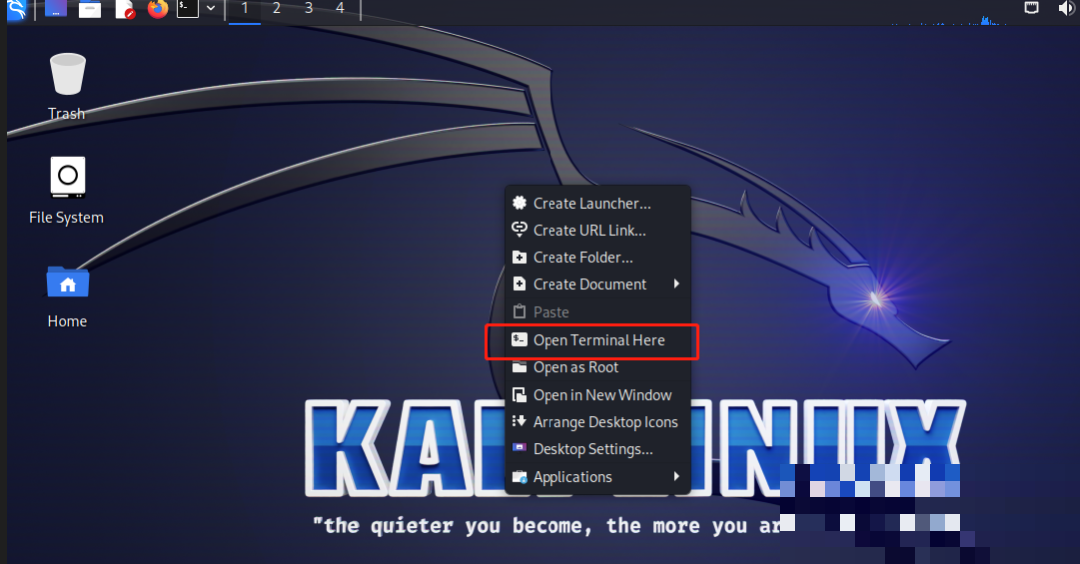Open the Kali applications menu dragon icon

pos(16,10)
